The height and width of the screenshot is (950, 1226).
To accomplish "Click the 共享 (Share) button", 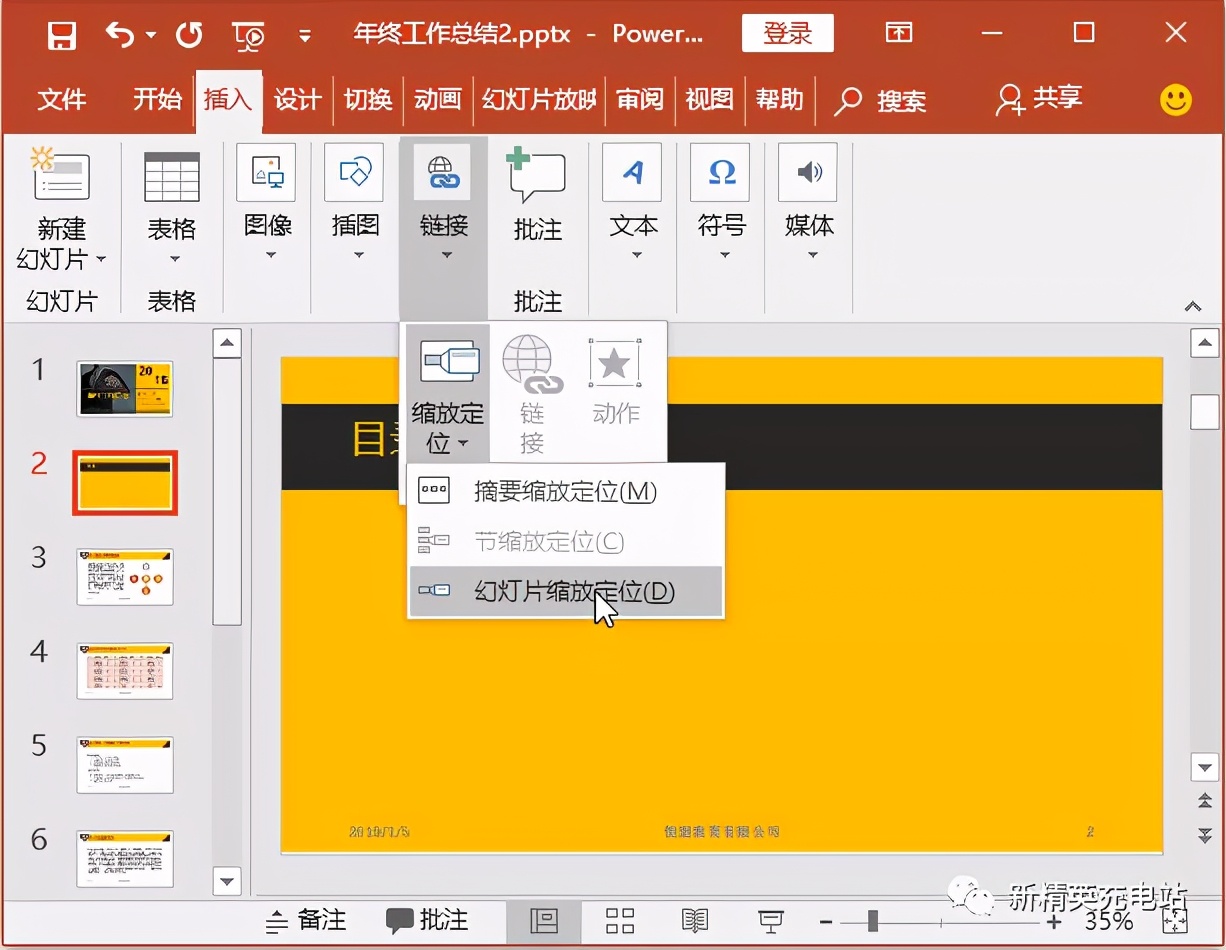I will [1038, 100].
